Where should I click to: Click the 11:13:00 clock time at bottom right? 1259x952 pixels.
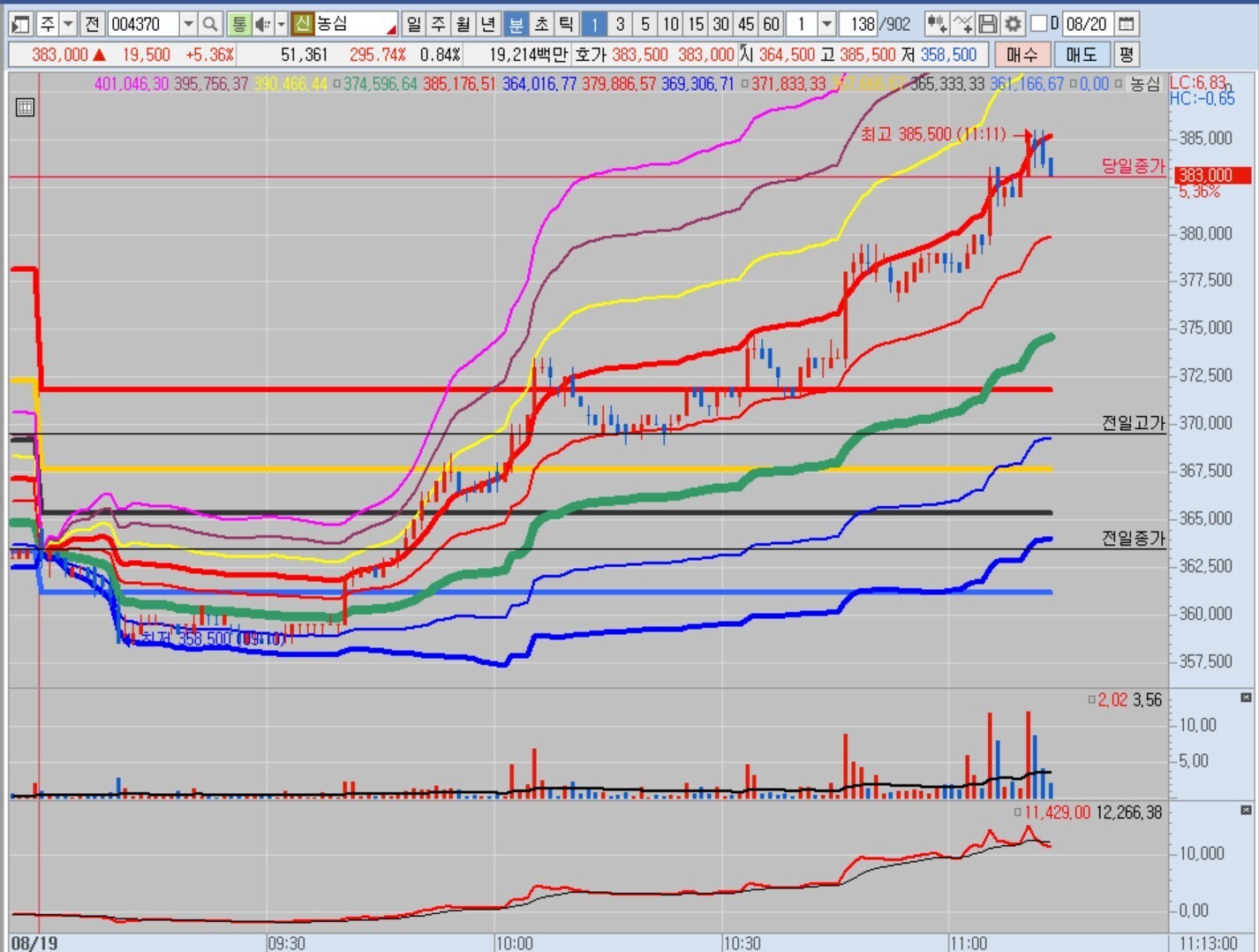pos(1209,943)
